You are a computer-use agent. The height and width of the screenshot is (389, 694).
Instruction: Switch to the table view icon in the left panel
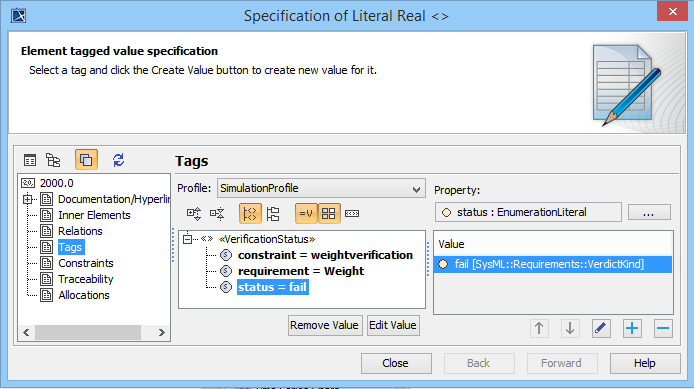pyautogui.click(x=30, y=160)
